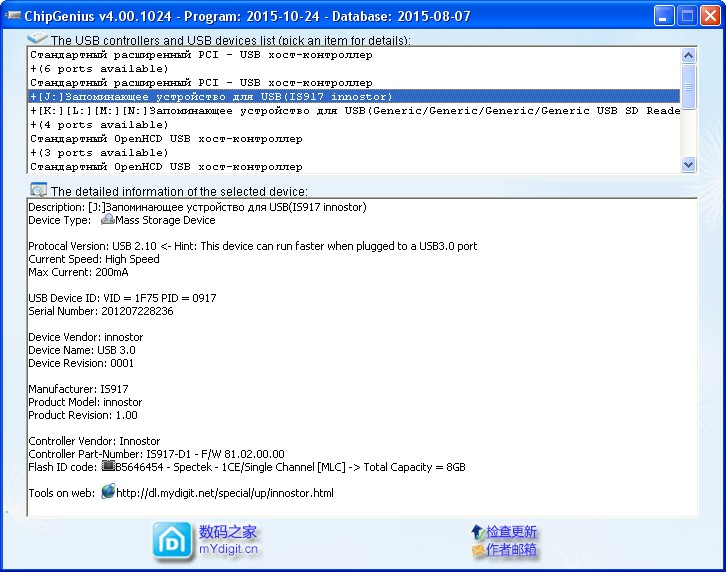This screenshot has width=726, height=572.
Task: Click the Product Revision: 1.00 line
Action: pos(83,415)
